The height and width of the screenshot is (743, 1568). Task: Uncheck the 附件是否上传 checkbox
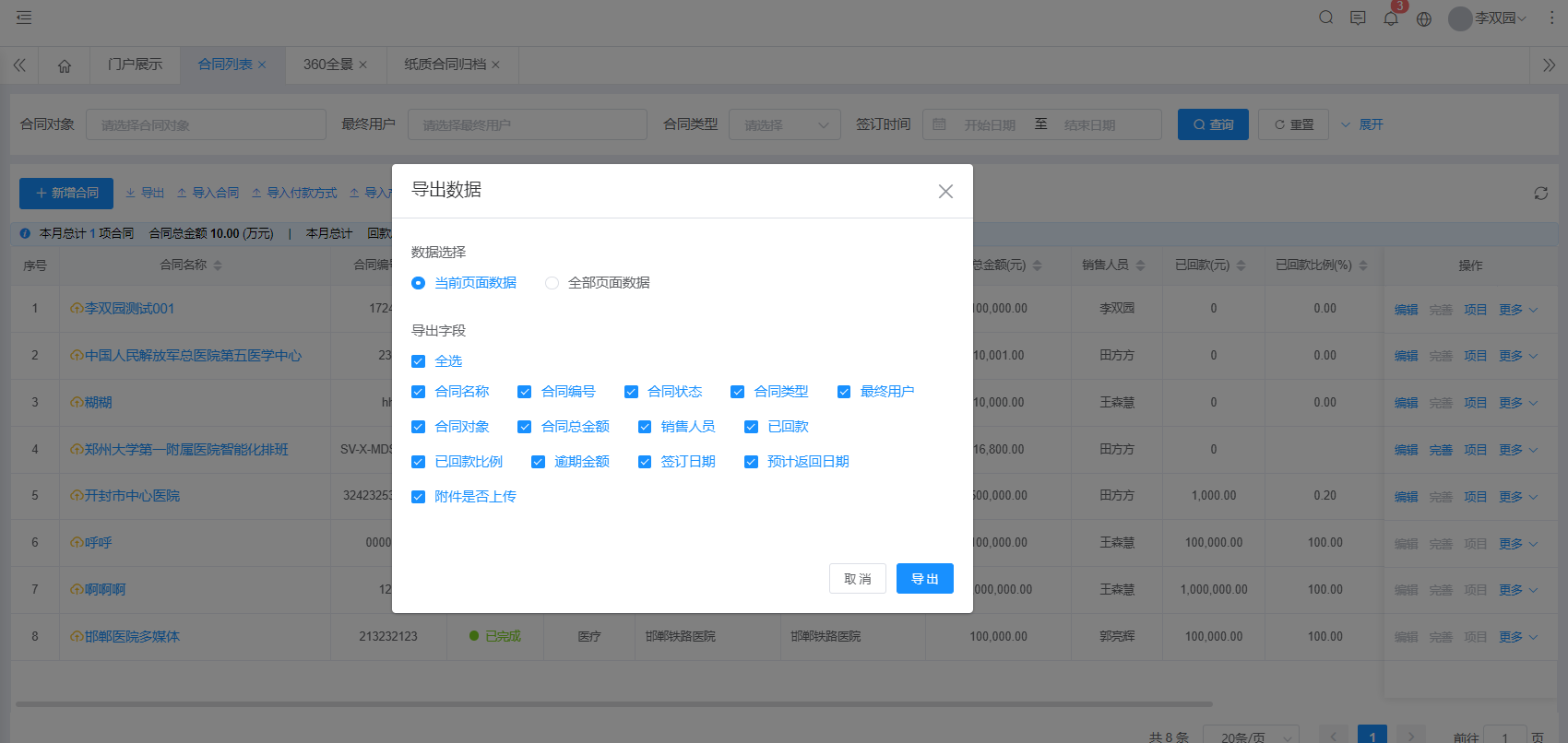419,497
